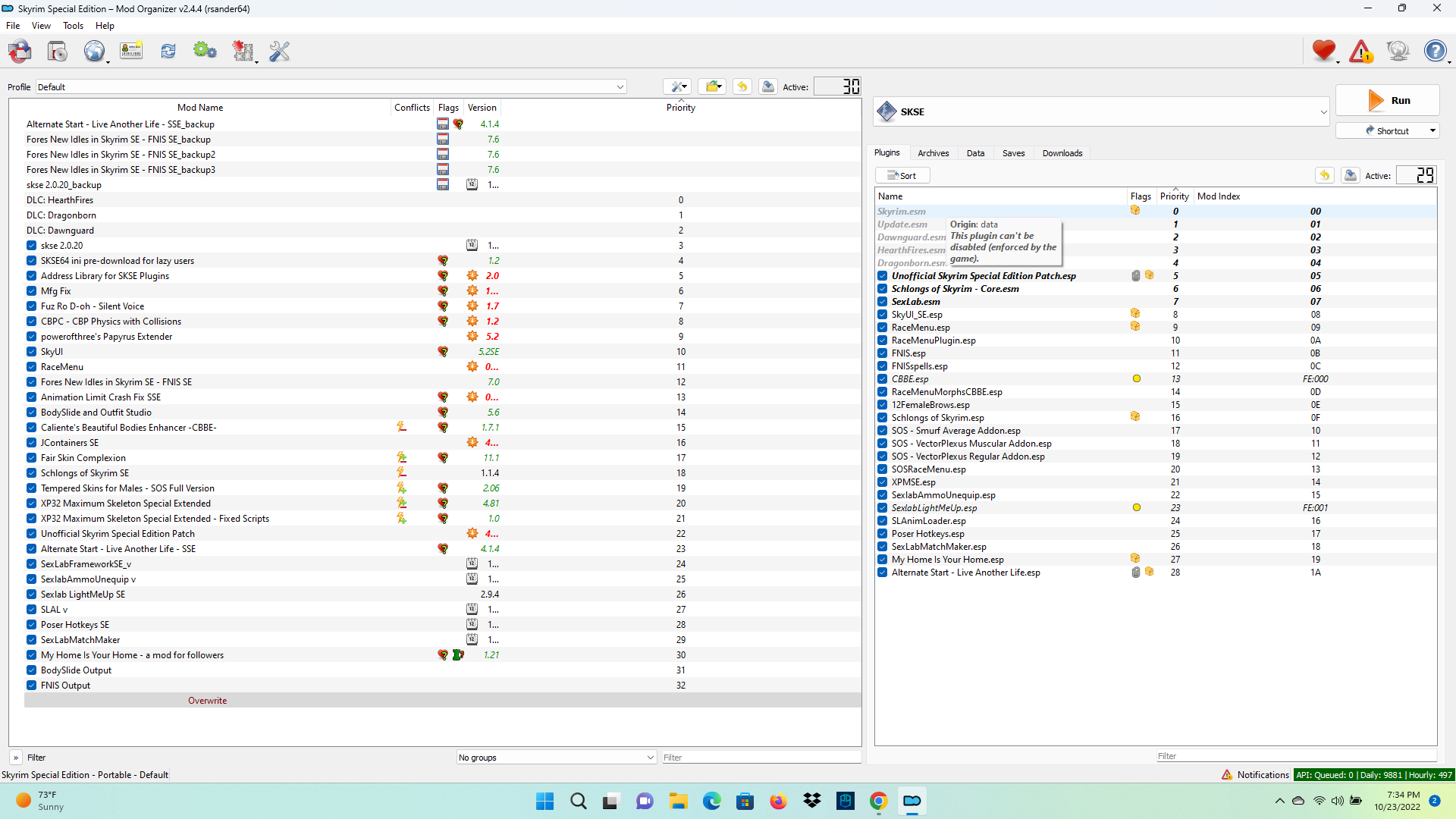This screenshot has width=1456, height=819.
Task: Create a mod list backup icon
Action: click(x=768, y=86)
